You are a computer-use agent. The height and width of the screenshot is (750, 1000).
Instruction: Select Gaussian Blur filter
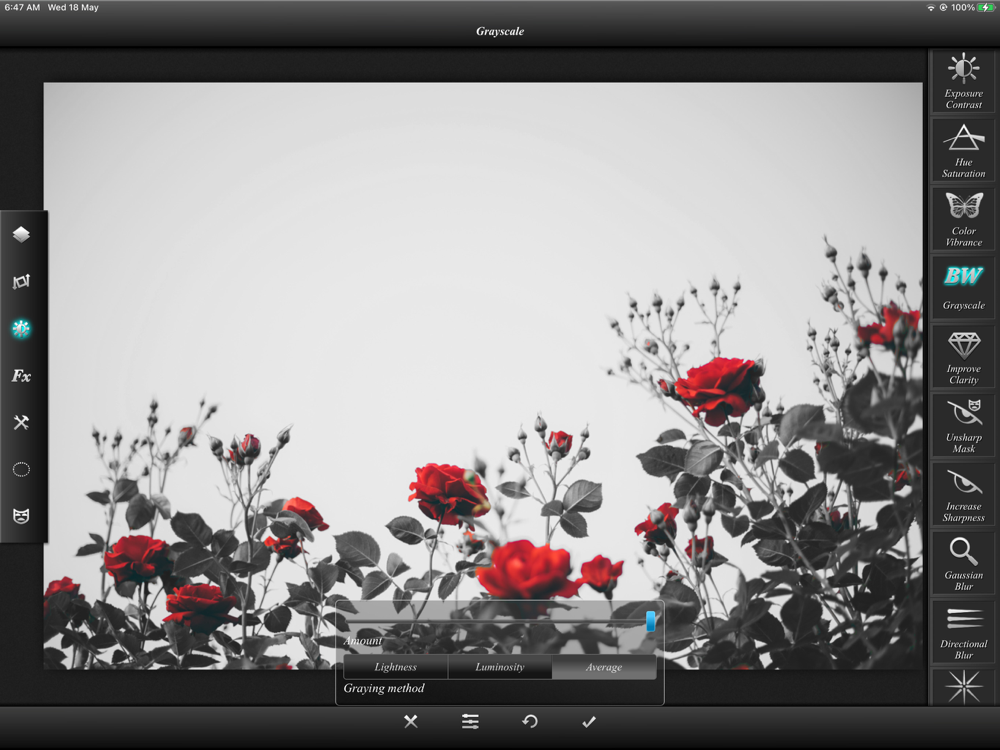click(963, 563)
